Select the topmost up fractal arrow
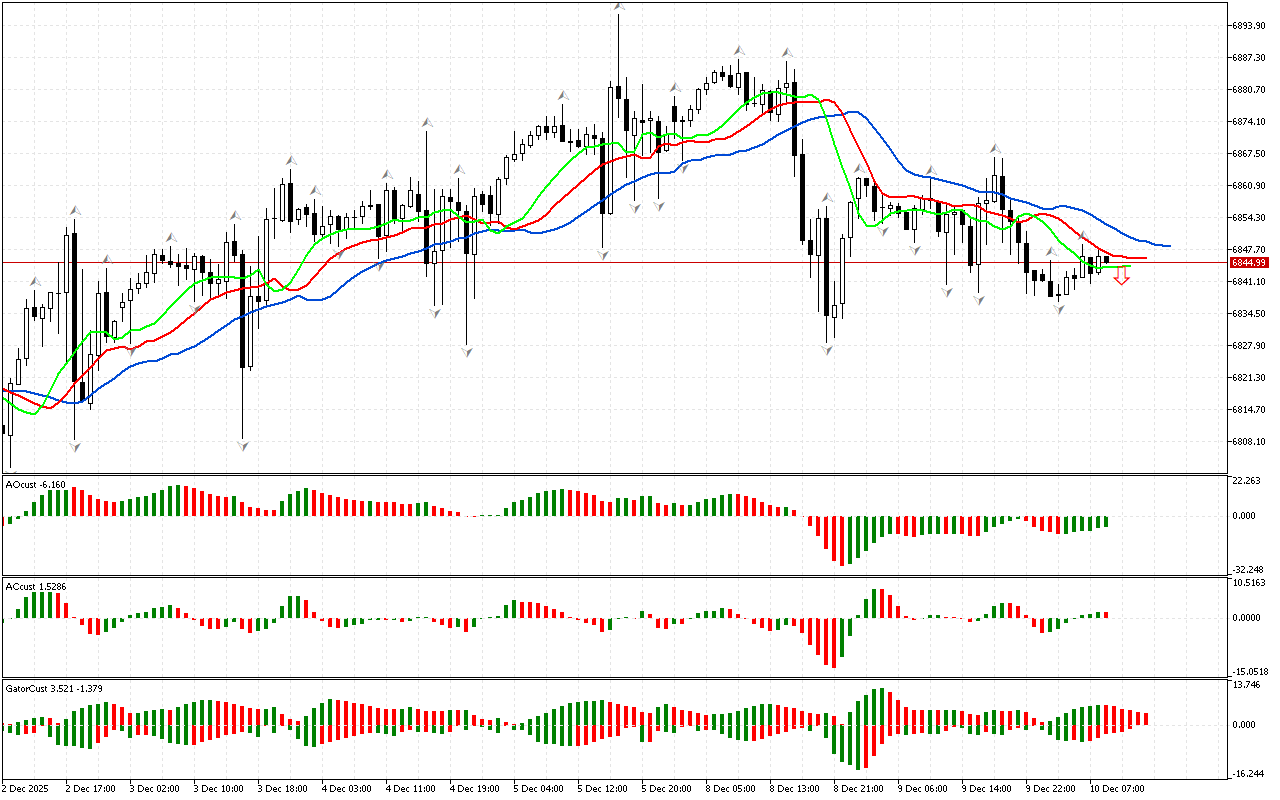Image resolution: width=1280 pixels, height=800 pixels. point(619,8)
